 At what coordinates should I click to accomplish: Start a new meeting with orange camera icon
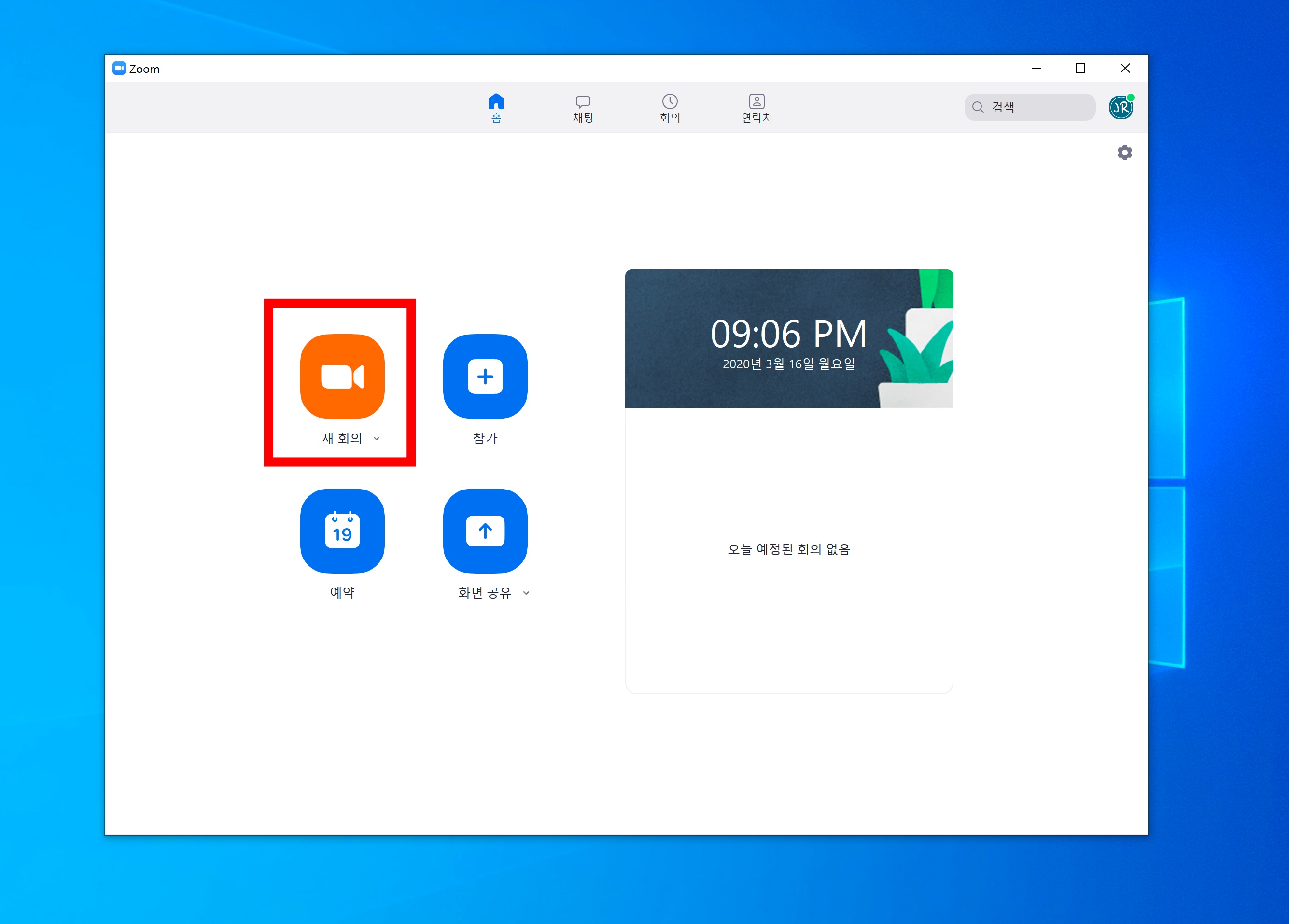tap(342, 376)
